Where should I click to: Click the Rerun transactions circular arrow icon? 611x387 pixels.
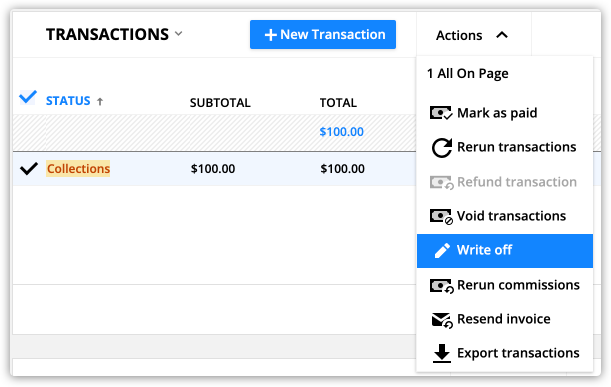[442, 148]
